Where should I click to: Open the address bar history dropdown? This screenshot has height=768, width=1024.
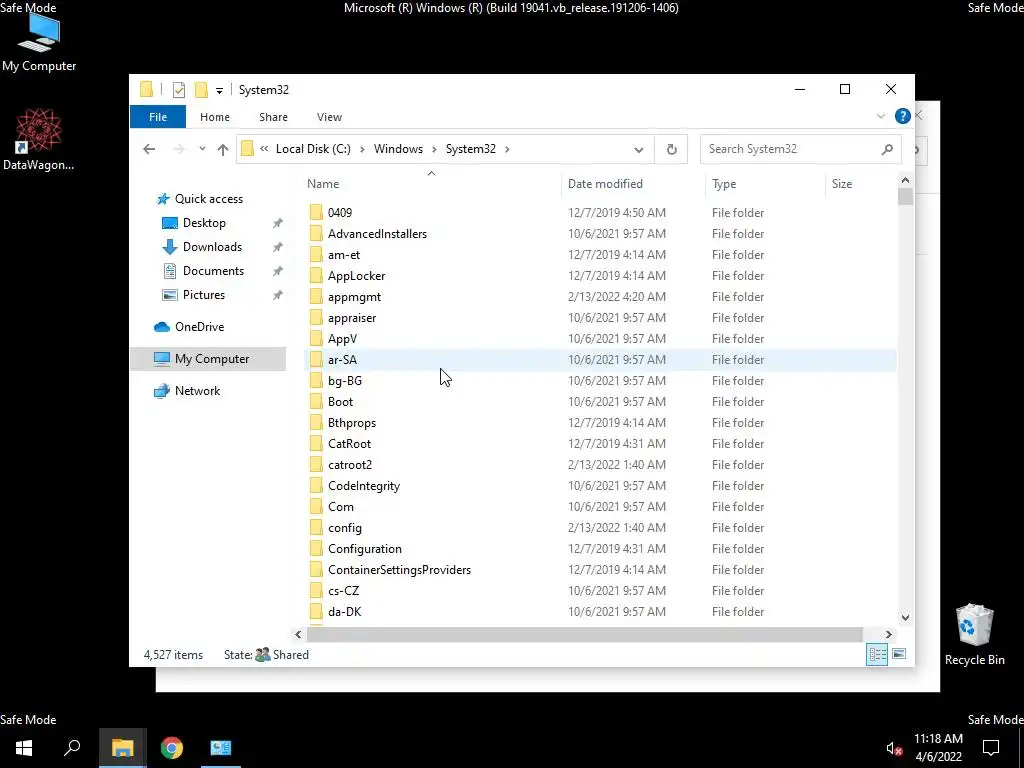point(639,150)
